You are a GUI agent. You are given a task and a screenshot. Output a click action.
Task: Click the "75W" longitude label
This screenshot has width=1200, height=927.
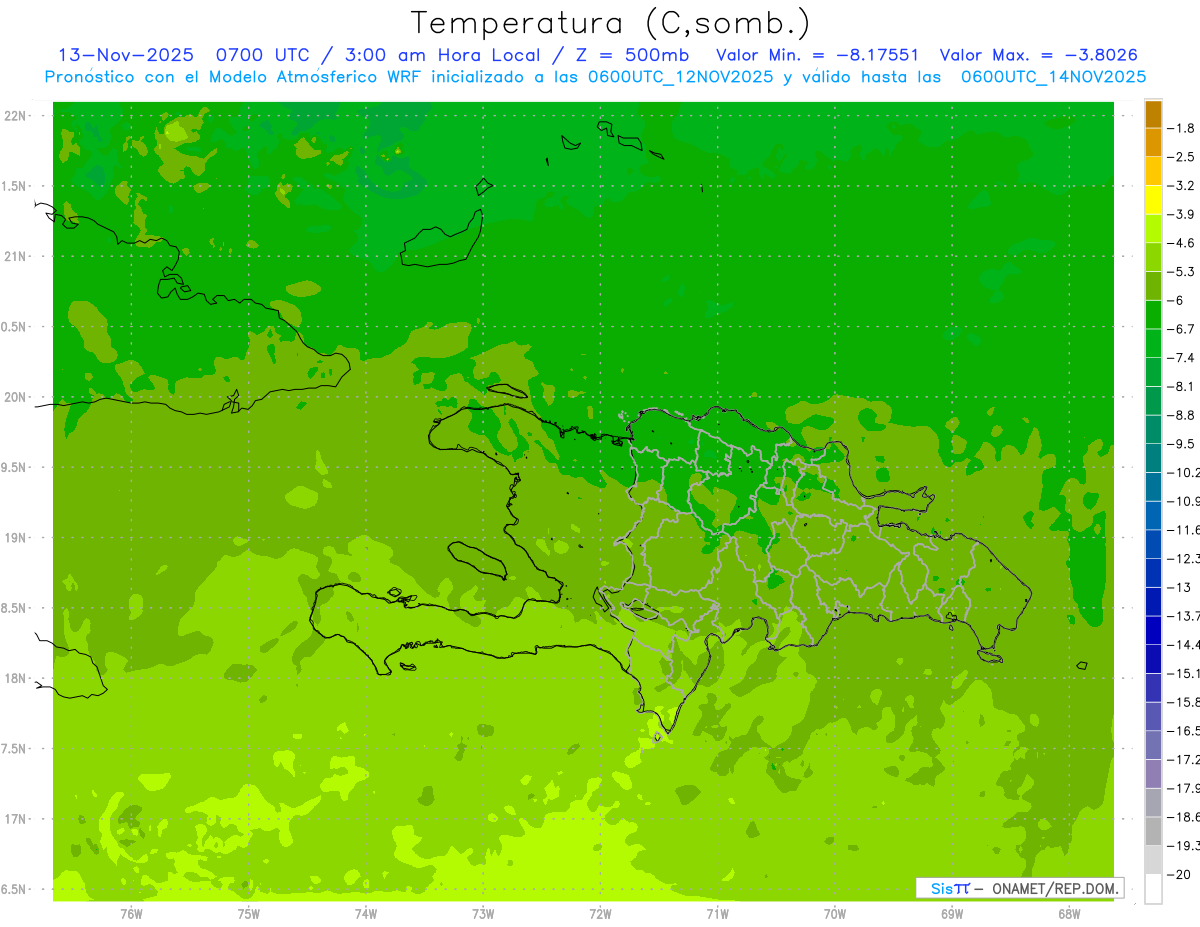point(249,914)
